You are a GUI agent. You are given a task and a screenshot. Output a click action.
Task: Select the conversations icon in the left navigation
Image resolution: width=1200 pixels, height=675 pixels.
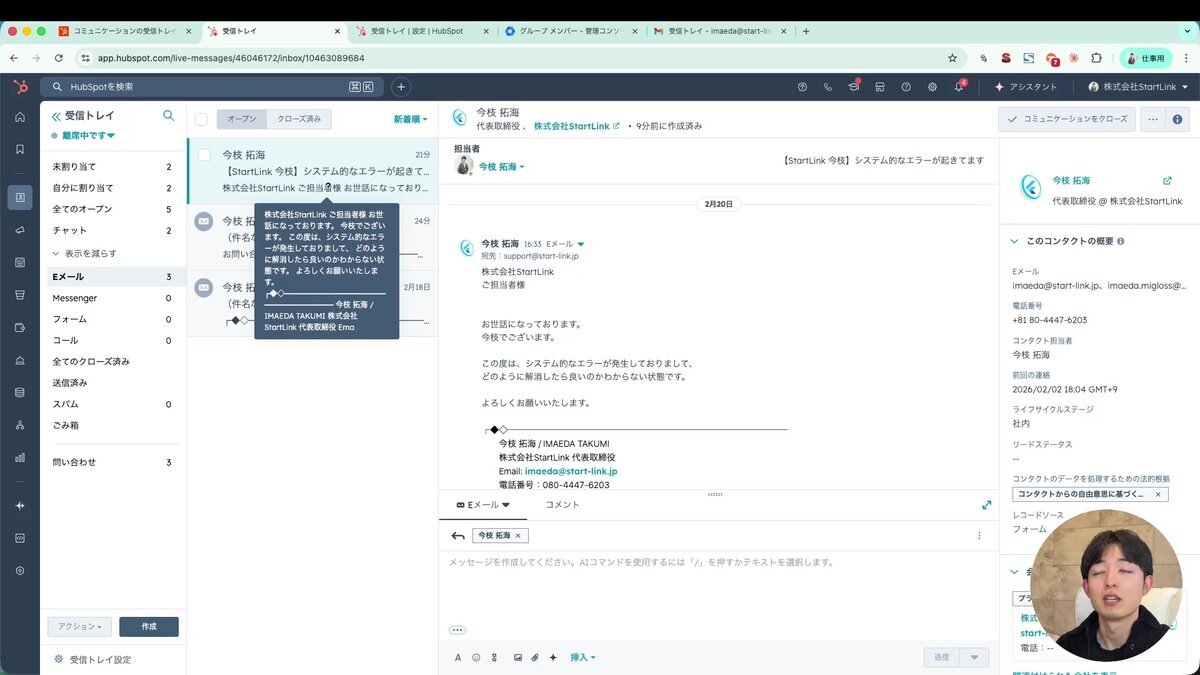19,197
